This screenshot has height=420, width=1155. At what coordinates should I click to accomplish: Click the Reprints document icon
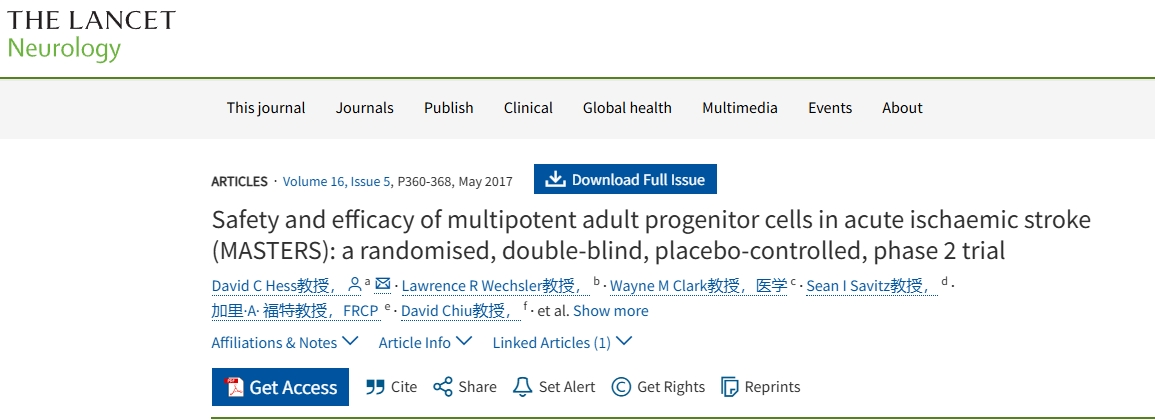(730, 387)
